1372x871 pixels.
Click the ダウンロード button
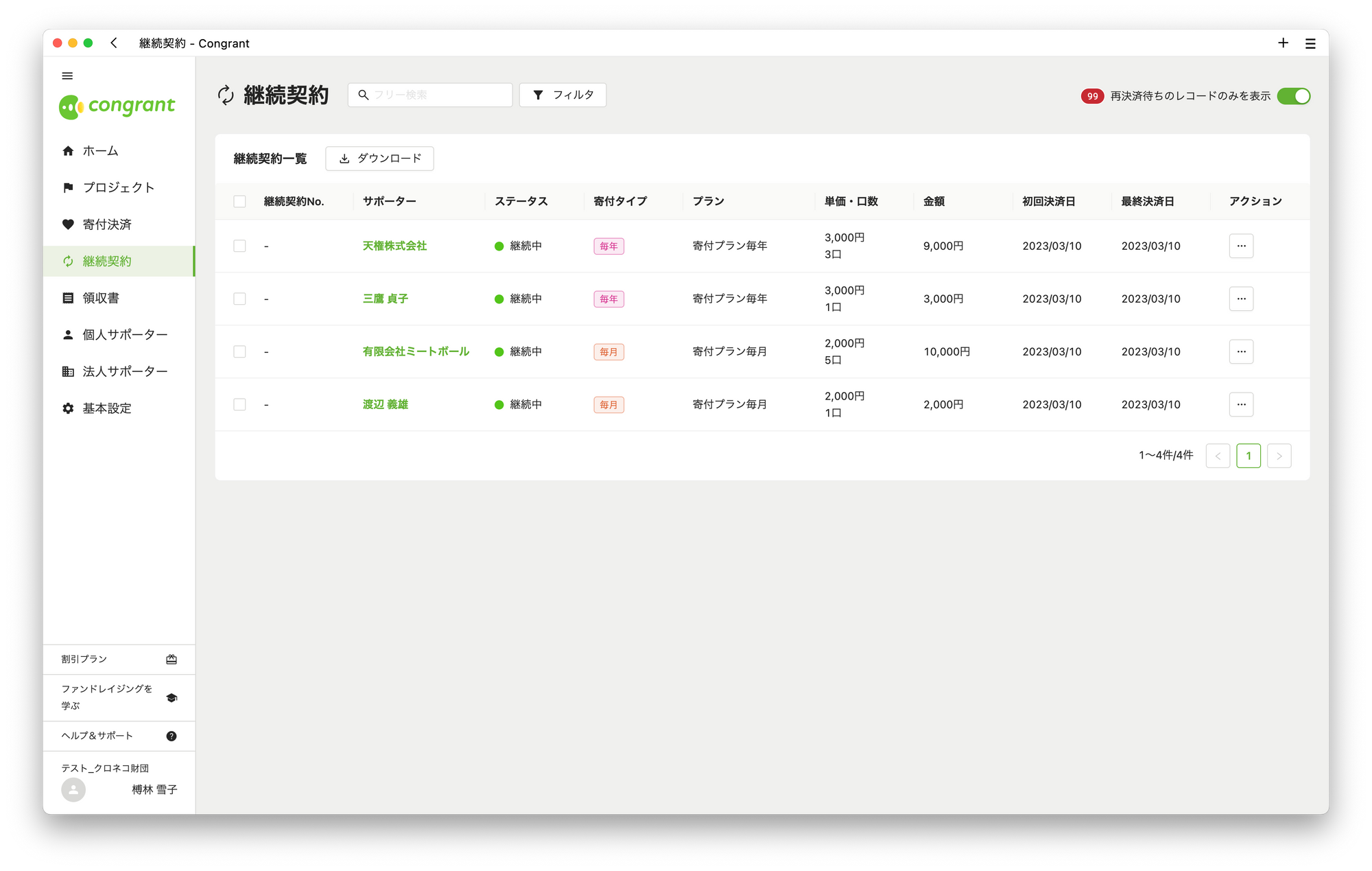click(x=379, y=159)
